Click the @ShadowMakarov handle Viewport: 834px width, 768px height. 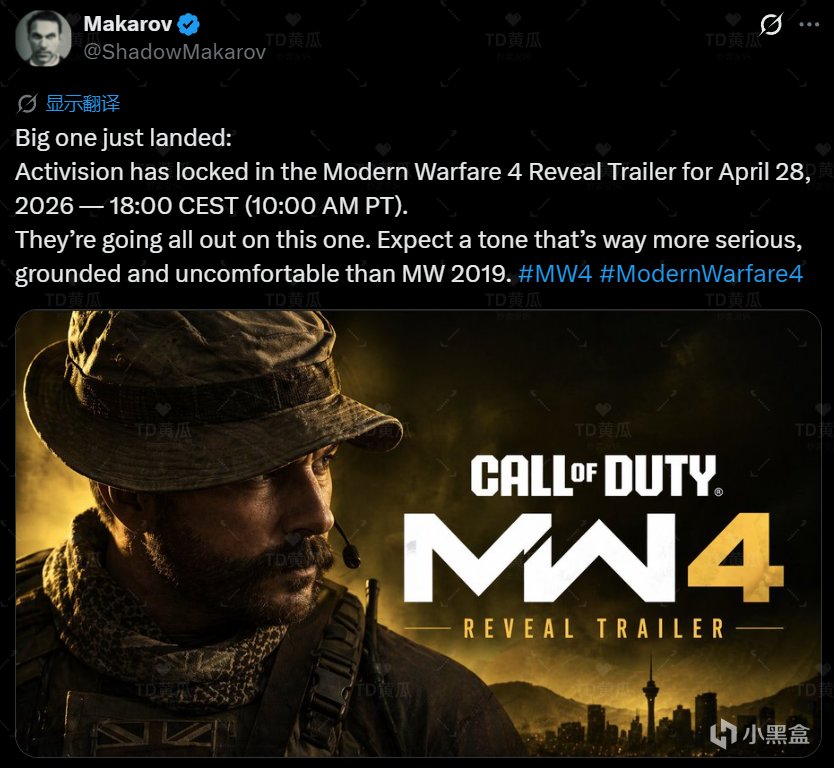tap(175, 52)
